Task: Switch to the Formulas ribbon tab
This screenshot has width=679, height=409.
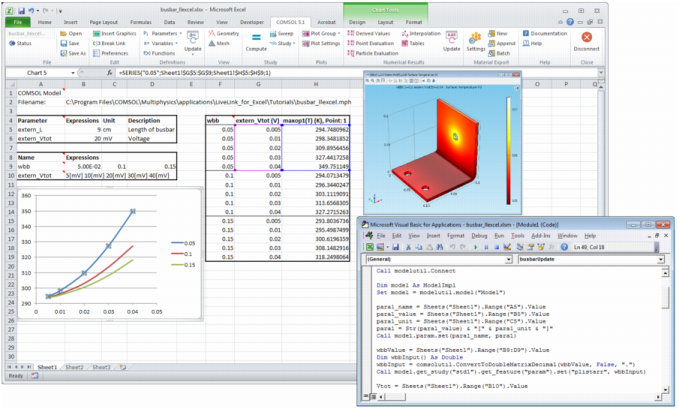Action: tap(141, 22)
